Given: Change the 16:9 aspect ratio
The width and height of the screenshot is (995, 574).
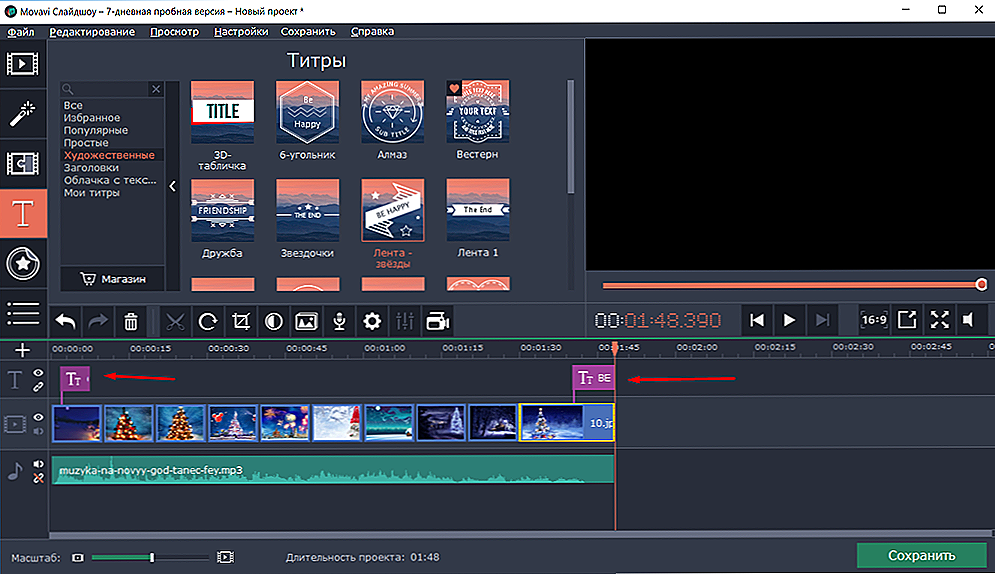Looking at the screenshot, I should point(874,320).
